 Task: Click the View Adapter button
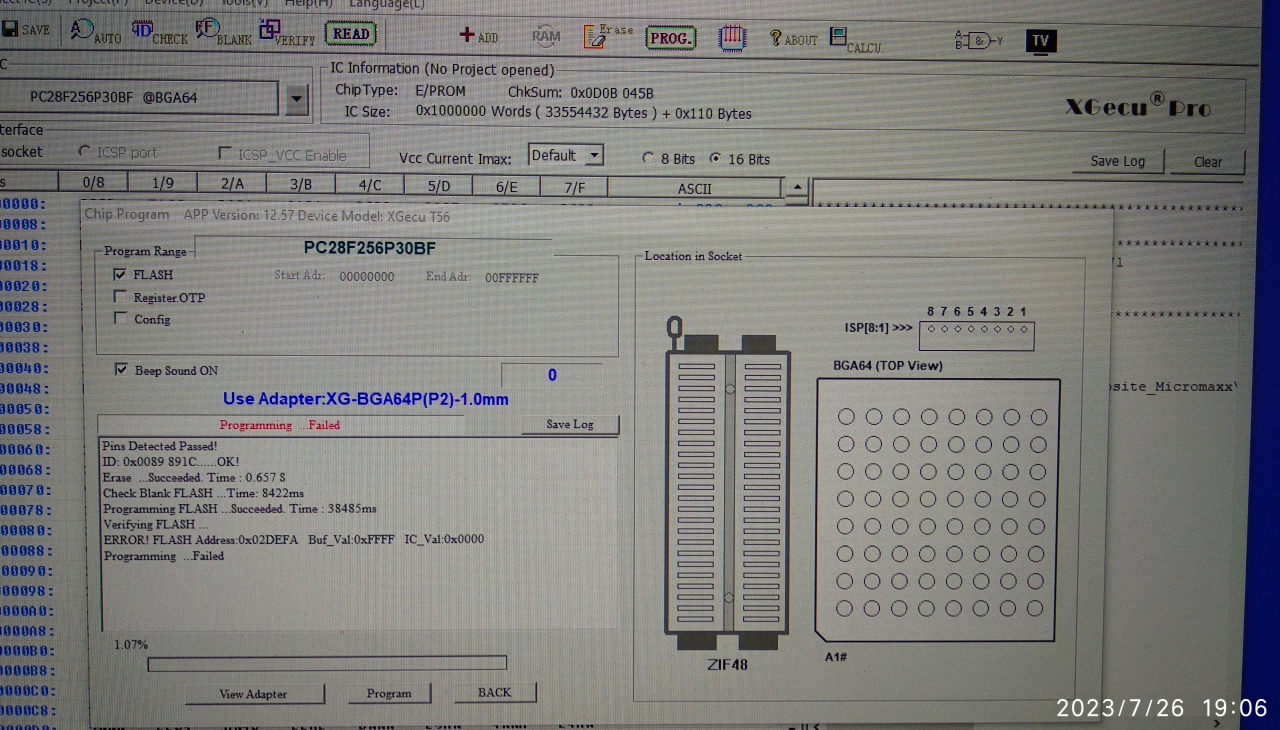[x=253, y=693]
